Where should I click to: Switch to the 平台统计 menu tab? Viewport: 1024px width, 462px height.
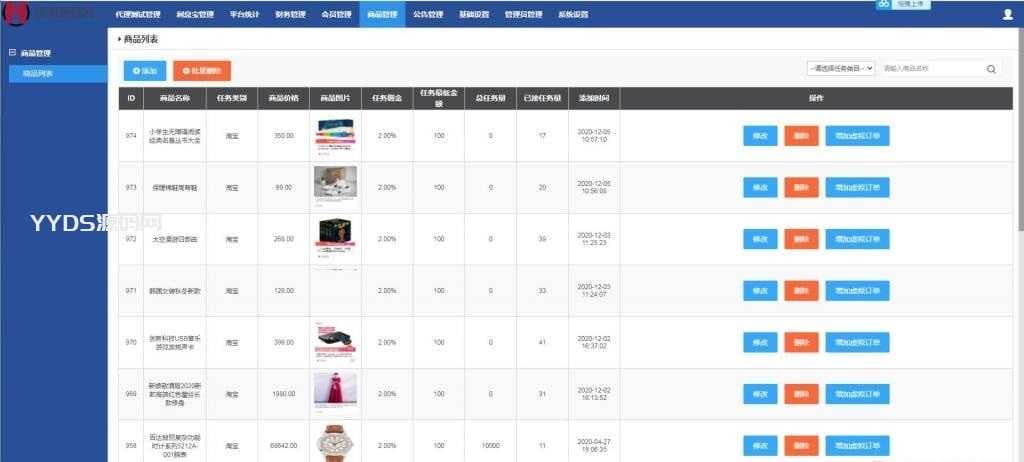click(x=244, y=14)
